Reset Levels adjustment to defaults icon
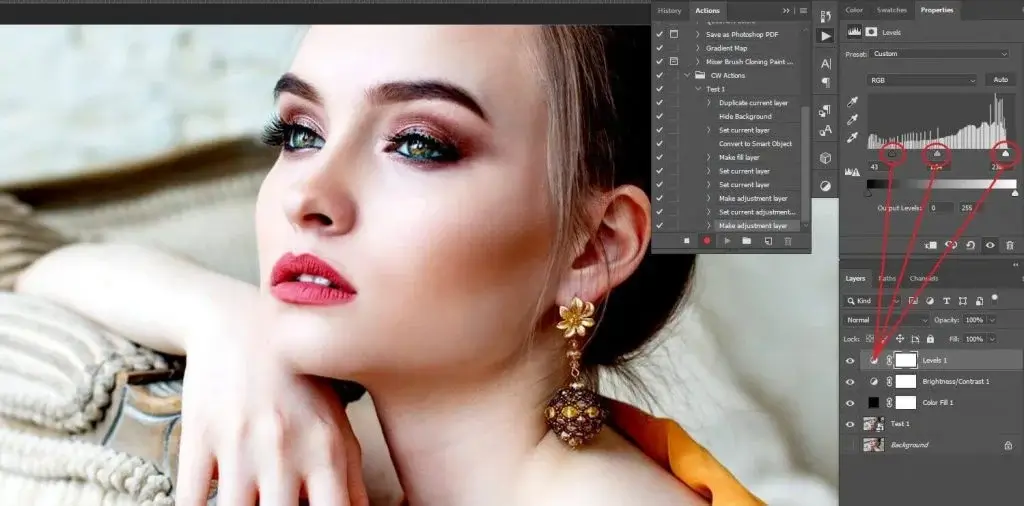 coord(970,244)
